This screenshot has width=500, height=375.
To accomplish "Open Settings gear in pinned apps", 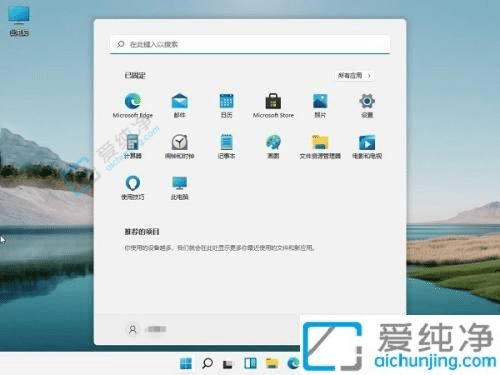I will 367,105.
